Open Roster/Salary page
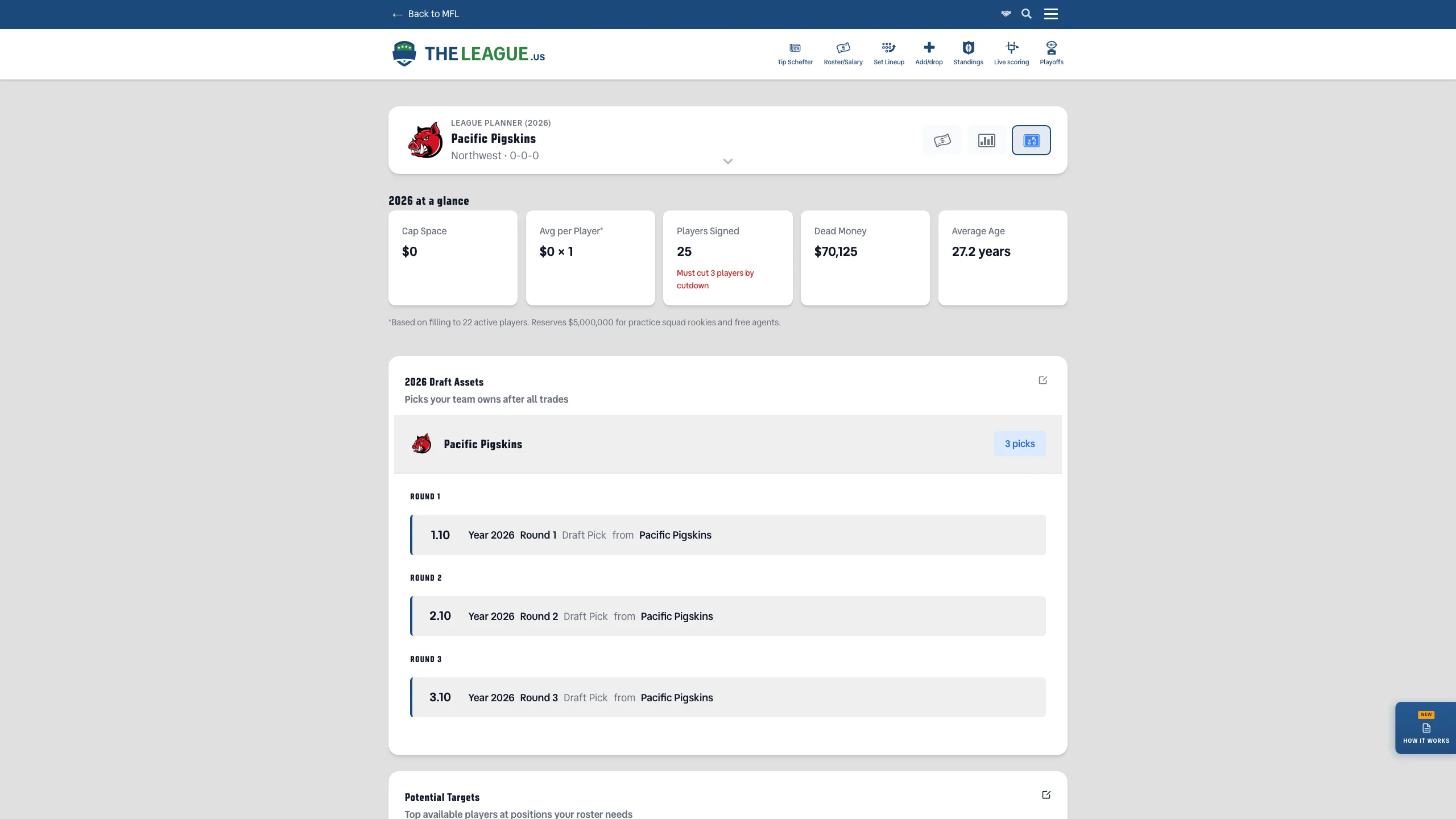 [x=843, y=53]
